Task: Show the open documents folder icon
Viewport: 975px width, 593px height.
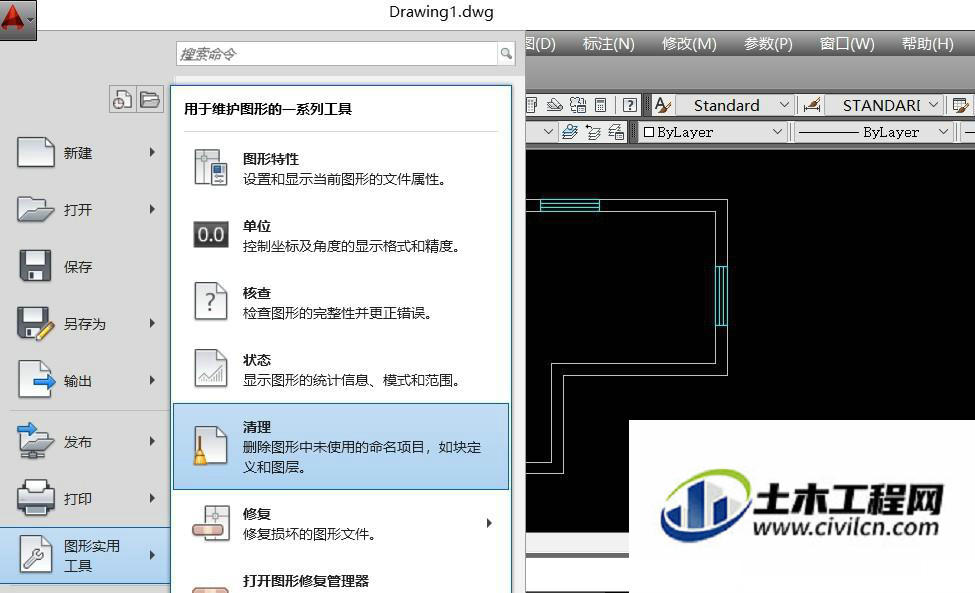Action: [x=150, y=99]
